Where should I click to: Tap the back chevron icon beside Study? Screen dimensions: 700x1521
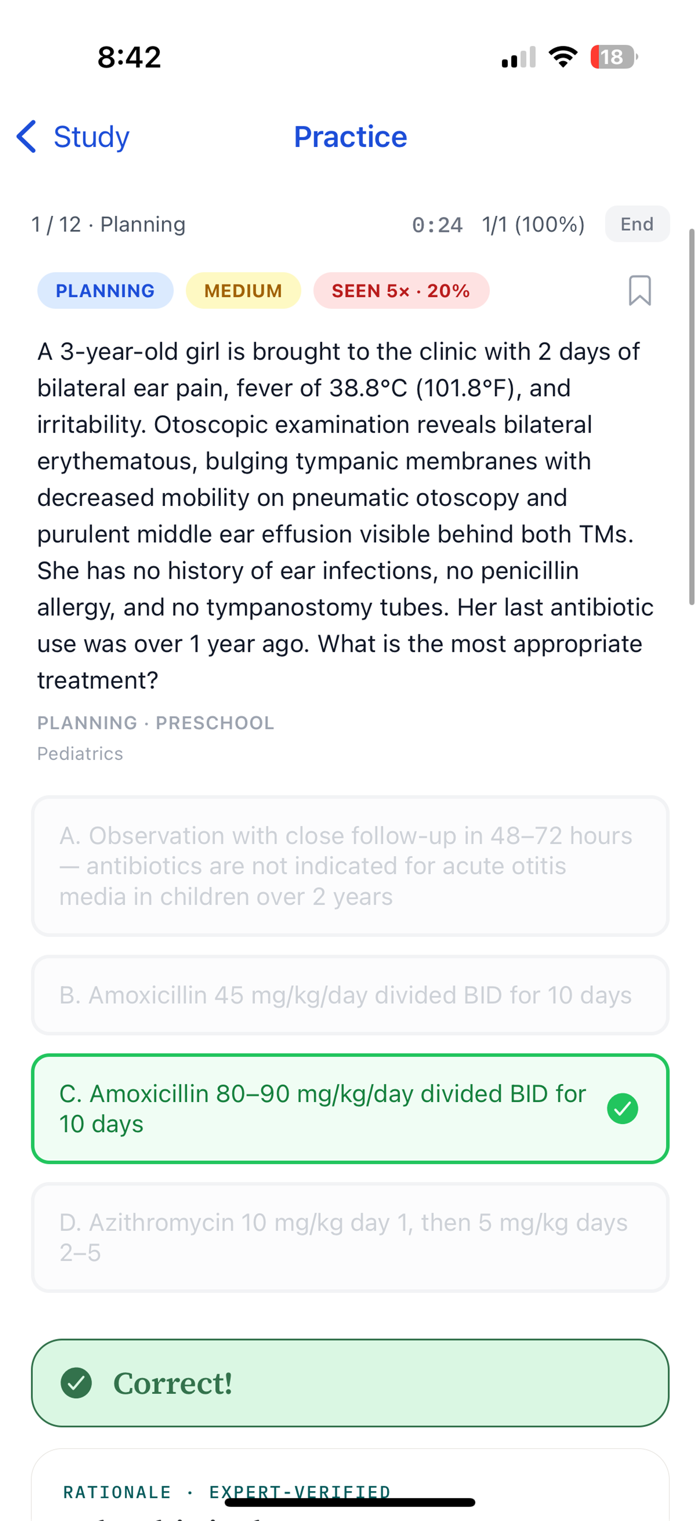(x=27, y=137)
